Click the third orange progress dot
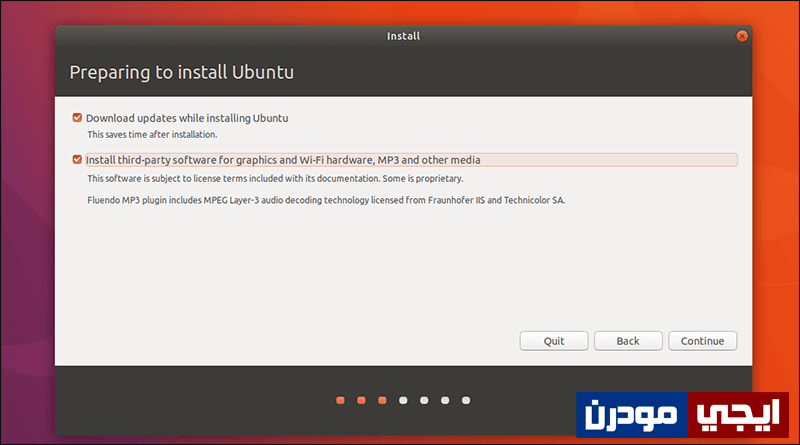Screen dimensions: 800x445 (382, 401)
